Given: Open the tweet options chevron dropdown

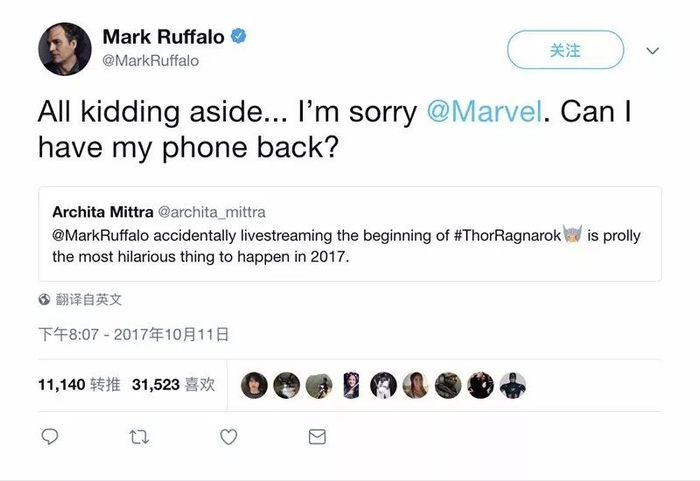Looking at the screenshot, I should coord(653,50).
